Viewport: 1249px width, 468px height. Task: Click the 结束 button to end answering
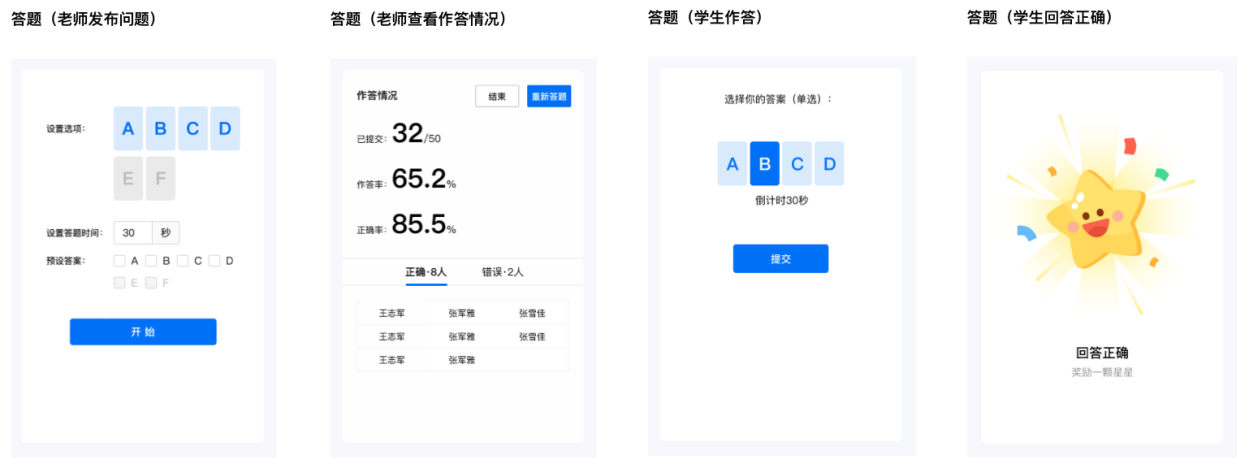pyautogui.click(x=497, y=96)
